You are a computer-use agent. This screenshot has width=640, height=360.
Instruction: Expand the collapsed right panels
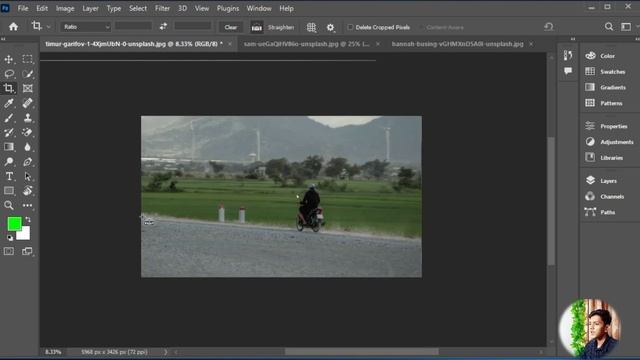[x=636, y=39]
